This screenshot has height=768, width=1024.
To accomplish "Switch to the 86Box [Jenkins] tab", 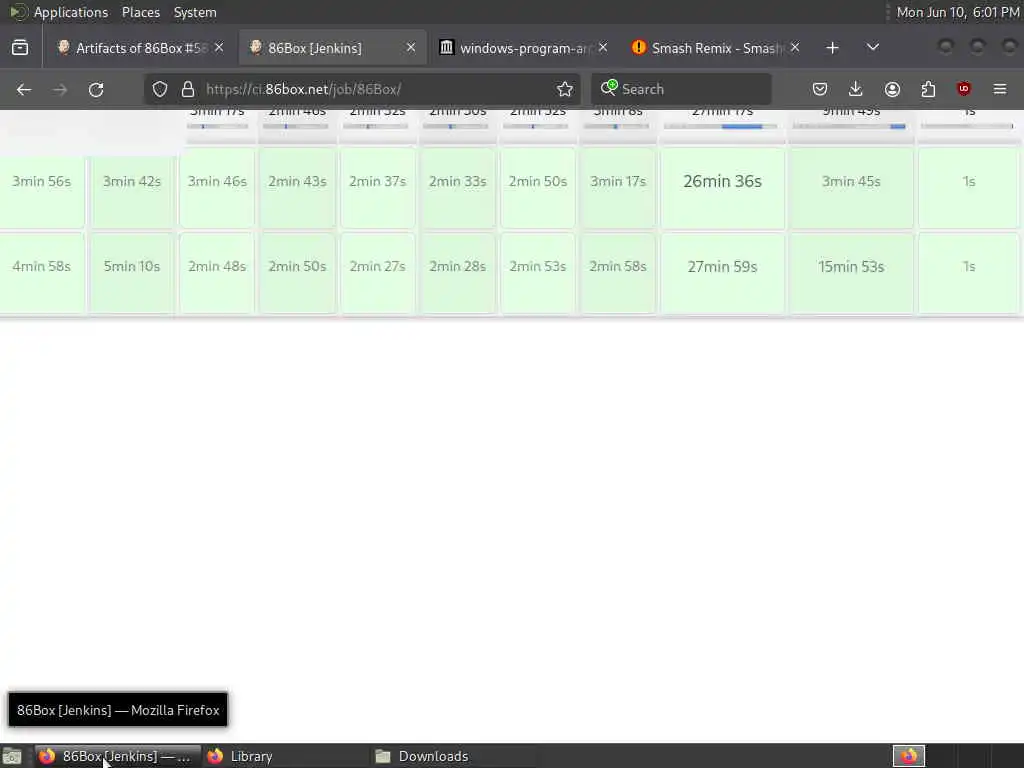I will 333,48.
